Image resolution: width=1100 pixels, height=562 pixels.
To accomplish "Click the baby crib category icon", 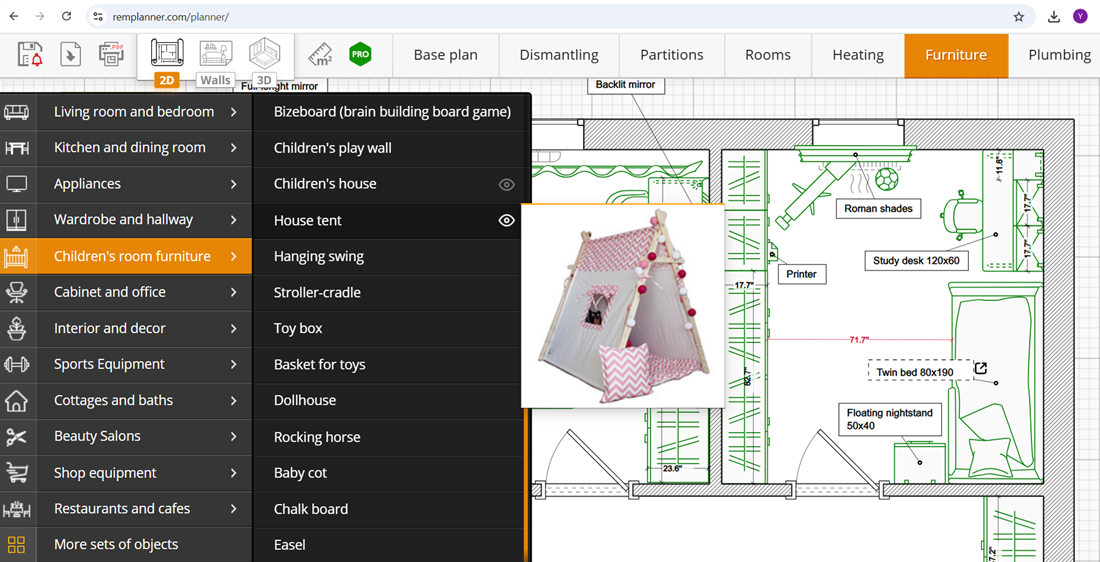I will (16, 256).
